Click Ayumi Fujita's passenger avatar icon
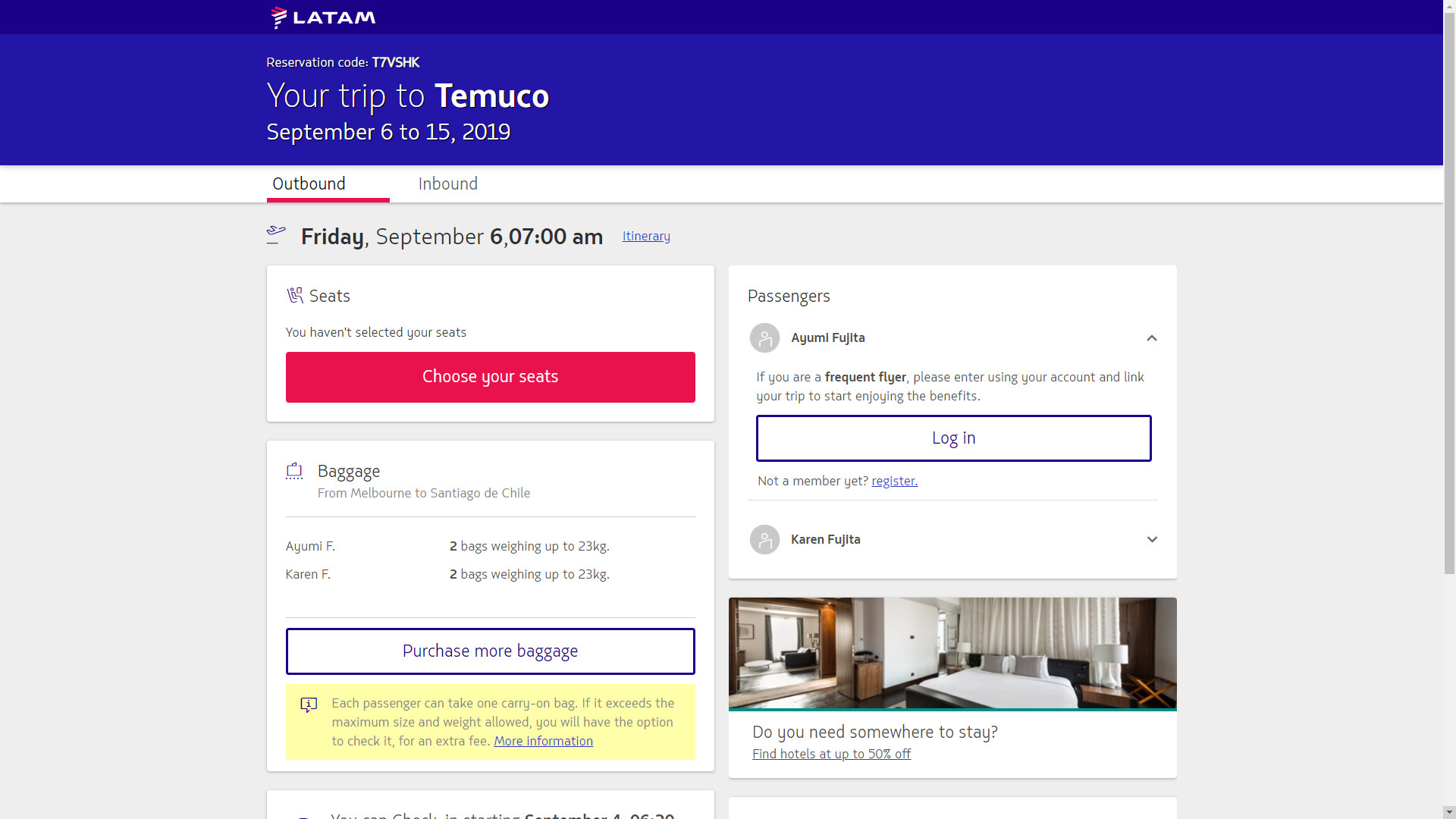This screenshot has width=1456, height=819. (764, 338)
